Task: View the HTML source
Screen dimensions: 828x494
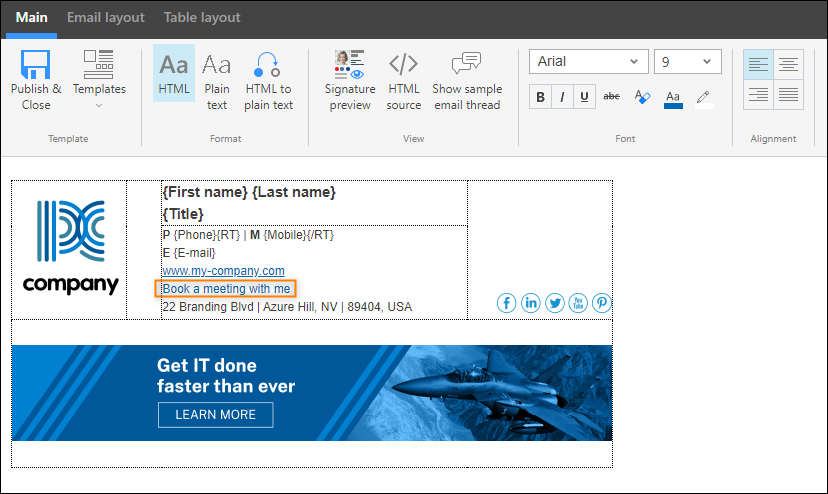Action: (403, 80)
